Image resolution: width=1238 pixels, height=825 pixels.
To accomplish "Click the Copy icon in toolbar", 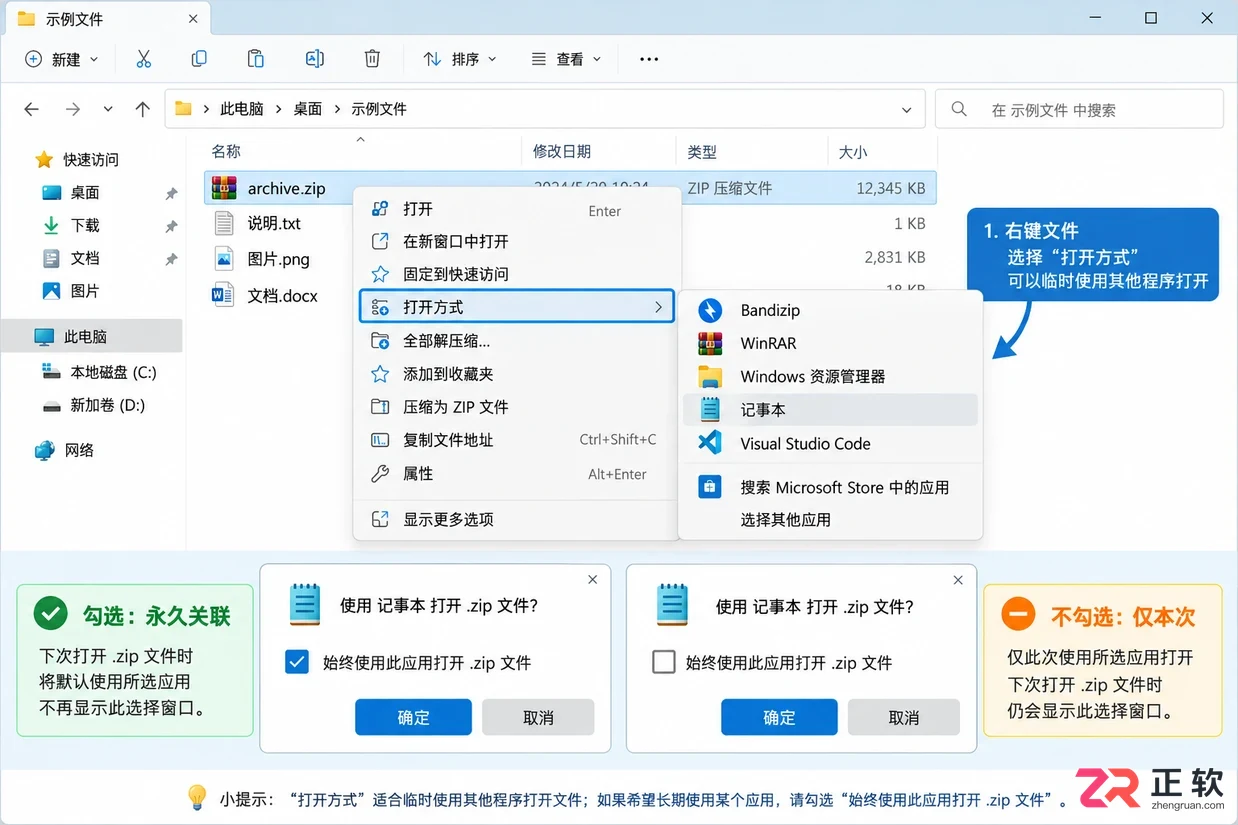I will pyautogui.click(x=199, y=59).
